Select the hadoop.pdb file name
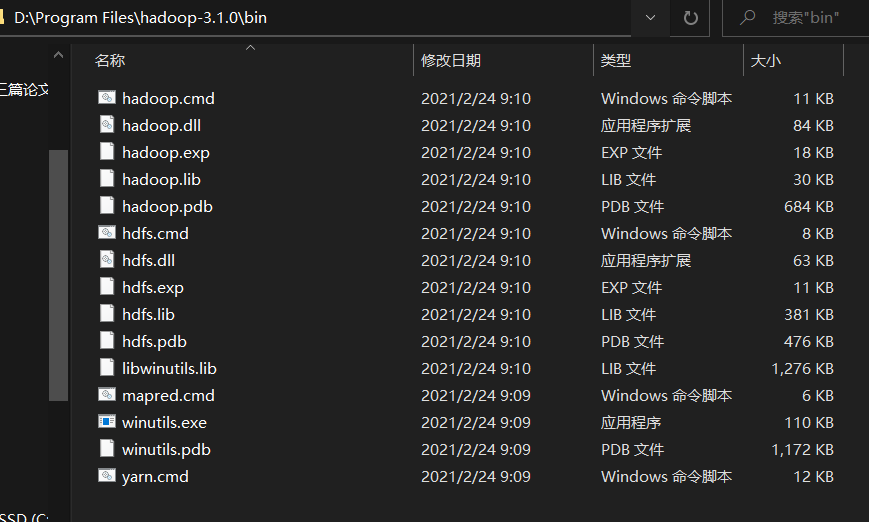The image size is (869, 522). click(x=167, y=207)
